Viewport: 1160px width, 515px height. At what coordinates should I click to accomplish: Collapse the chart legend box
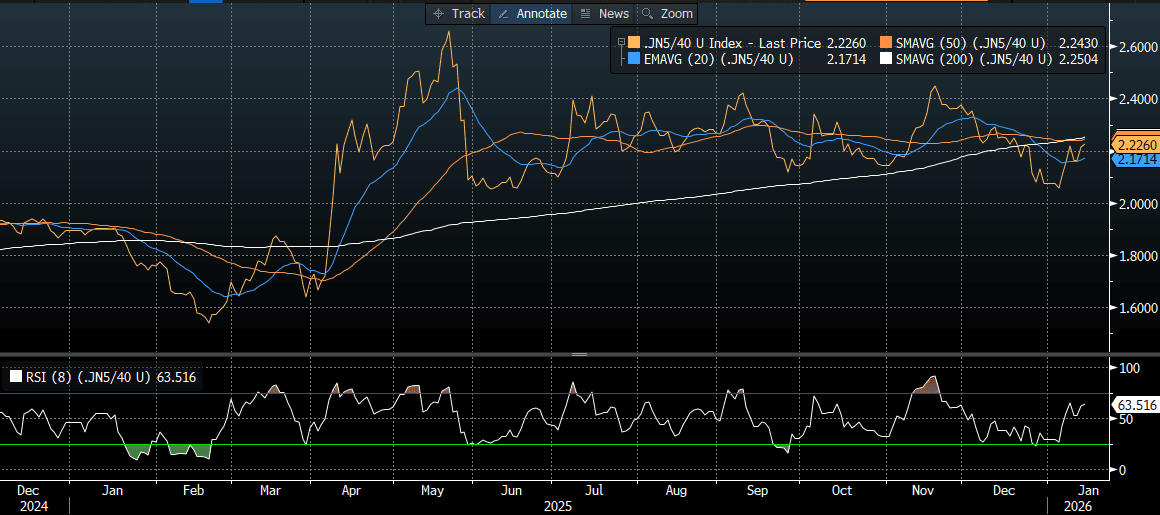tap(620, 42)
